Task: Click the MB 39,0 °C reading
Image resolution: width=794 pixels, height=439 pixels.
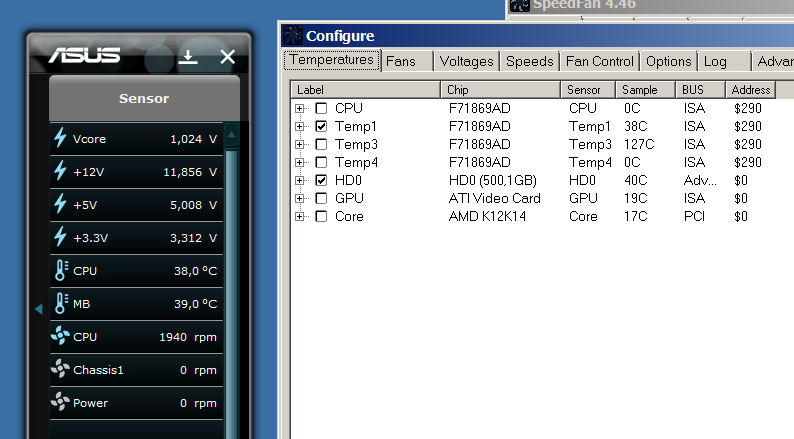Action: point(195,304)
